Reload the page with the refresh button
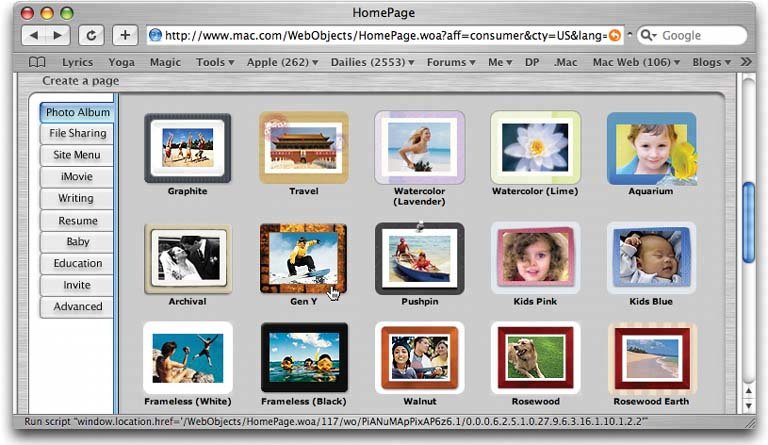The image size is (768, 445). tap(91, 35)
